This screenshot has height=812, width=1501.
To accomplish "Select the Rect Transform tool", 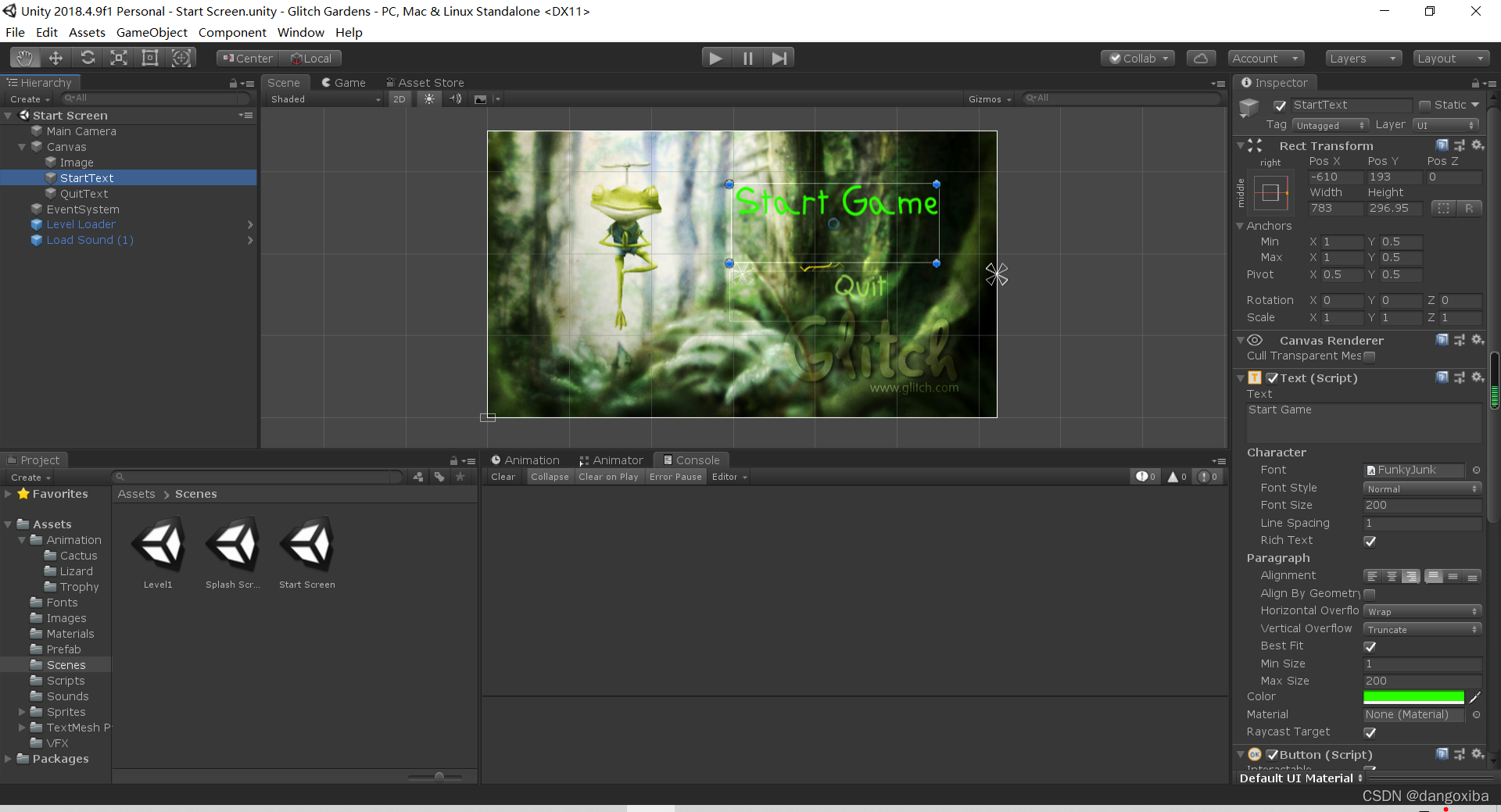I will 149,58.
